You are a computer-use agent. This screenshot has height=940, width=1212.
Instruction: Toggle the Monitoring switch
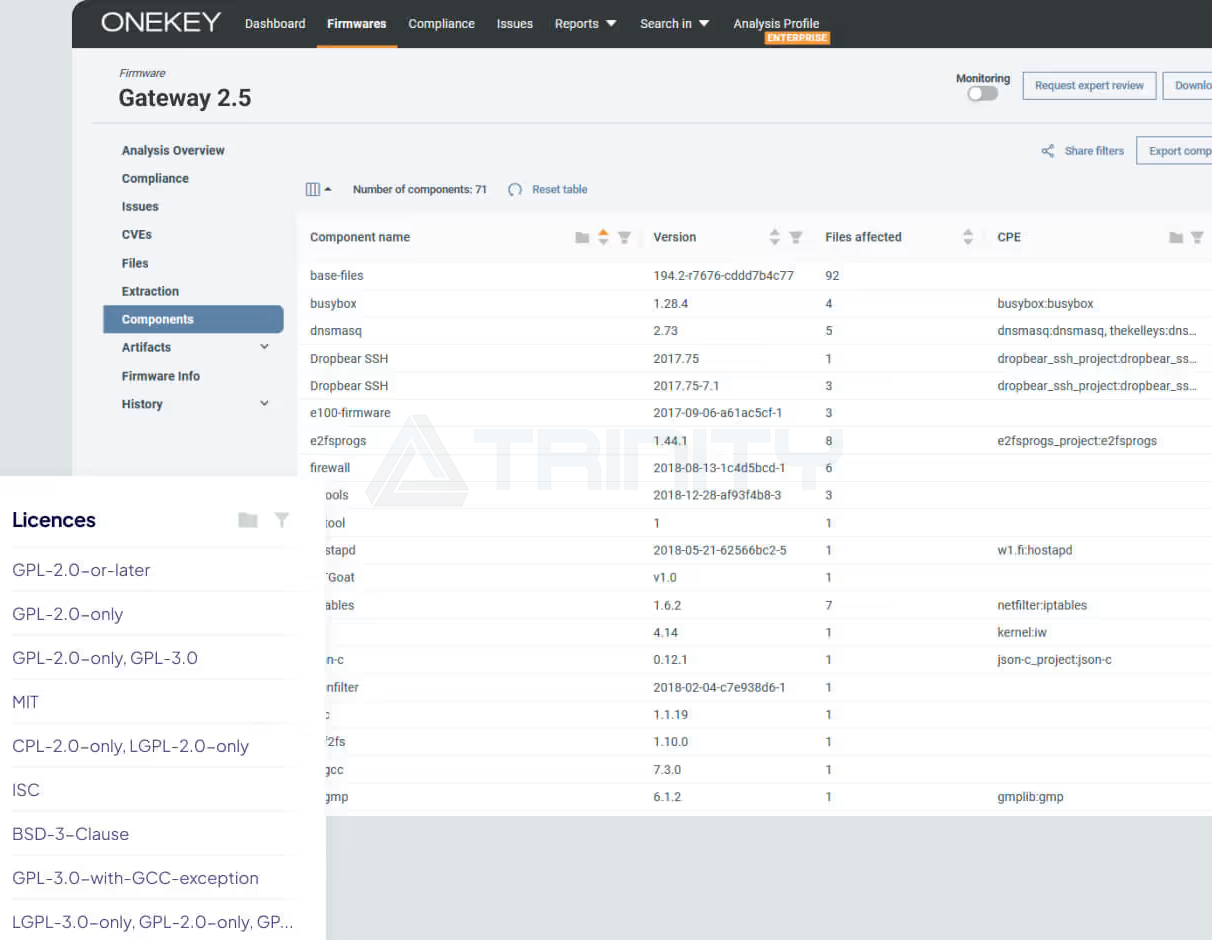coord(982,94)
